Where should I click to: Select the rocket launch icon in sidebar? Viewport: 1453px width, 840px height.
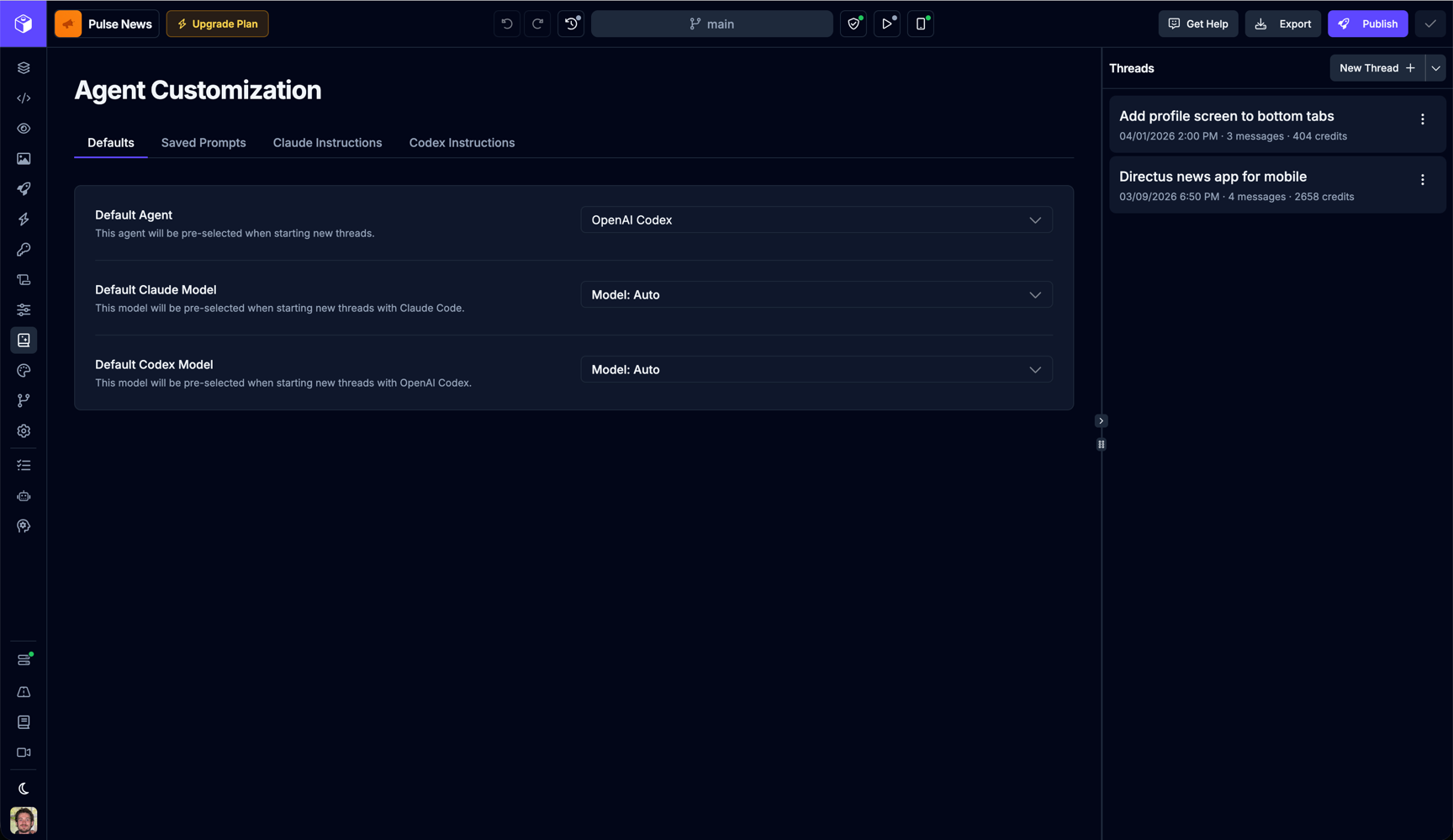[24, 189]
